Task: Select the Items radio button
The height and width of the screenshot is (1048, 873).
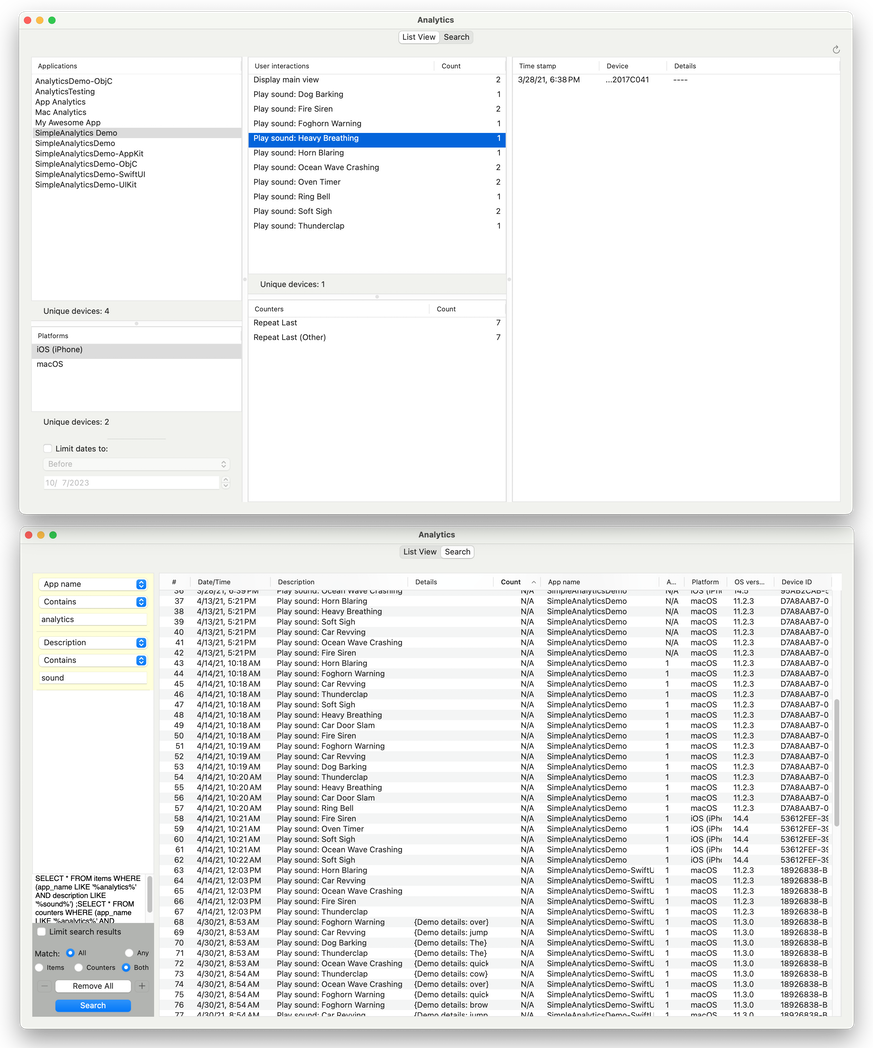Action: (x=39, y=968)
